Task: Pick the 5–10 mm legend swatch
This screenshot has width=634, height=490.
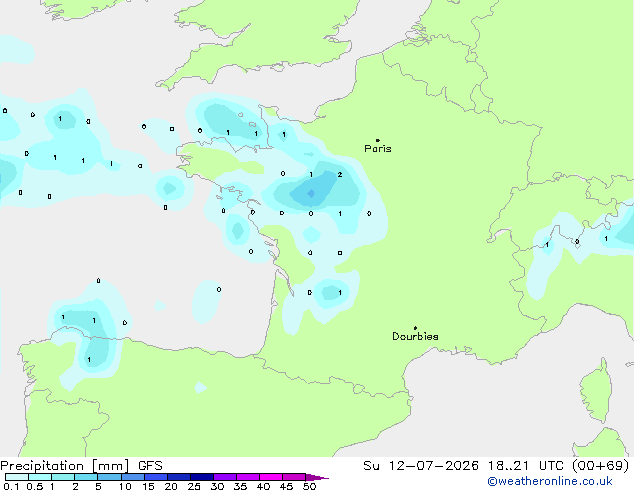Action: click(x=110, y=477)
